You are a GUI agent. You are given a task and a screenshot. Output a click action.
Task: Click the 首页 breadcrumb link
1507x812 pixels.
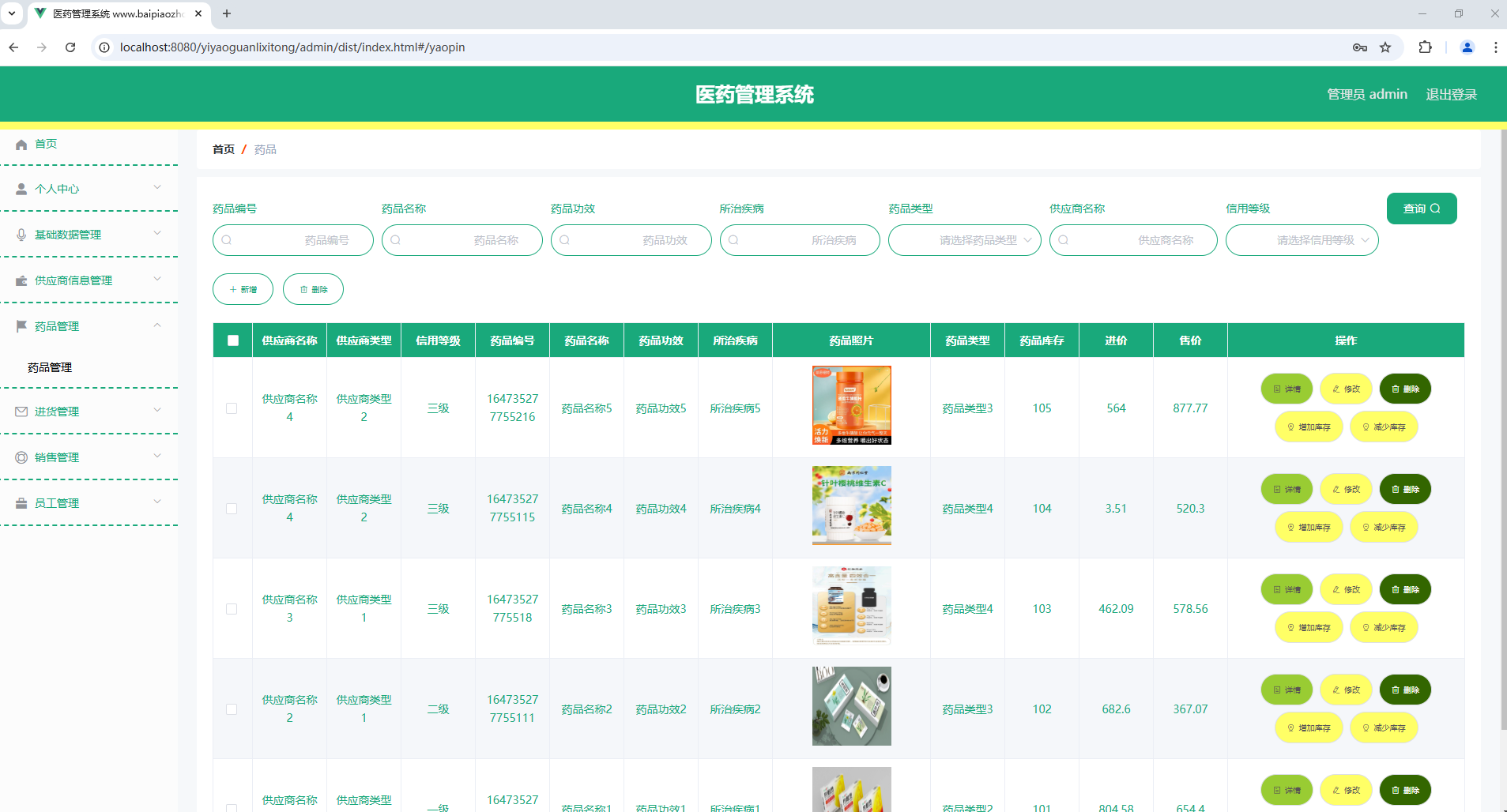pos(222,149)
